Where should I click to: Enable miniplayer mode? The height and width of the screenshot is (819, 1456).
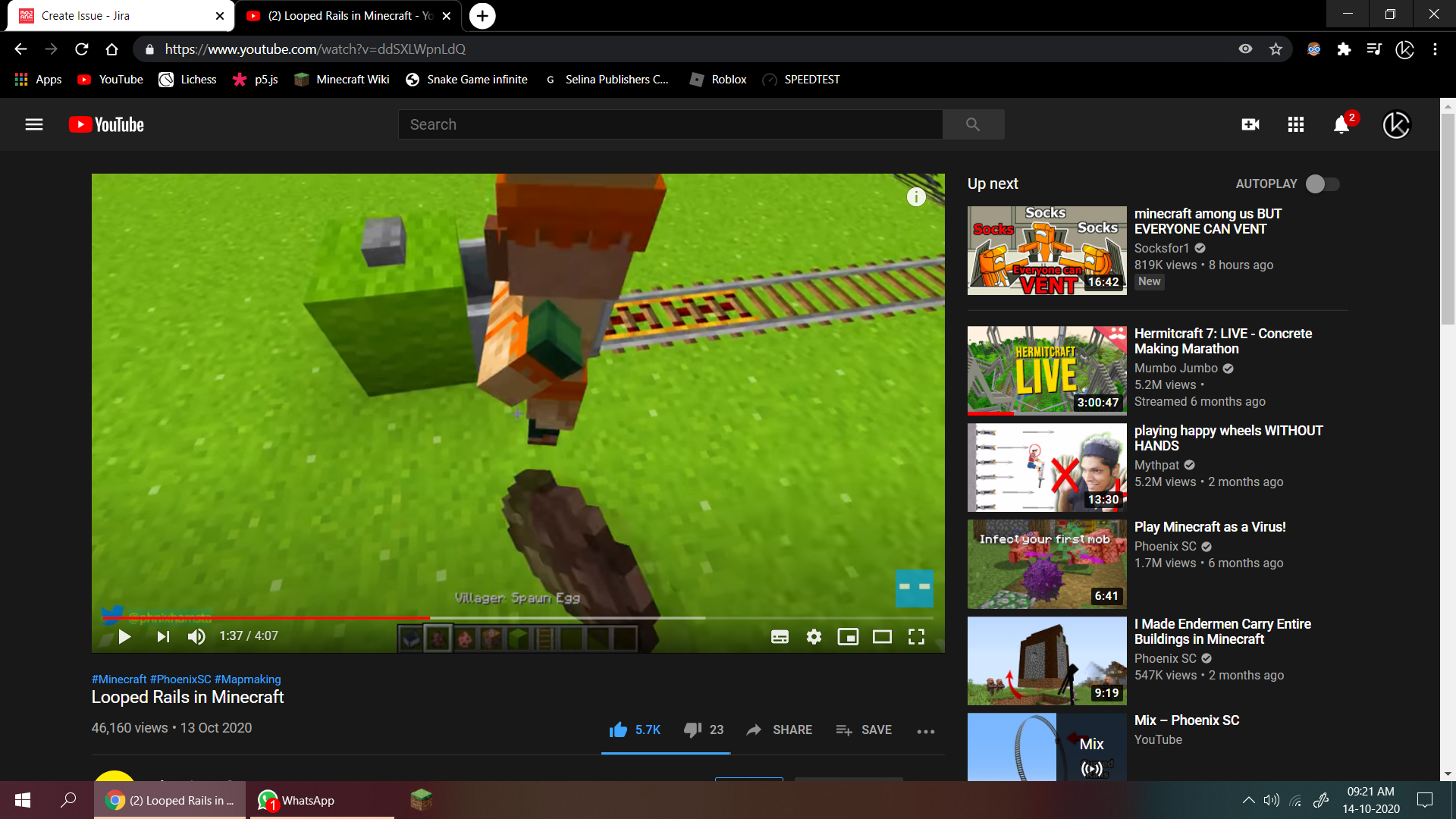coord(848,637)
